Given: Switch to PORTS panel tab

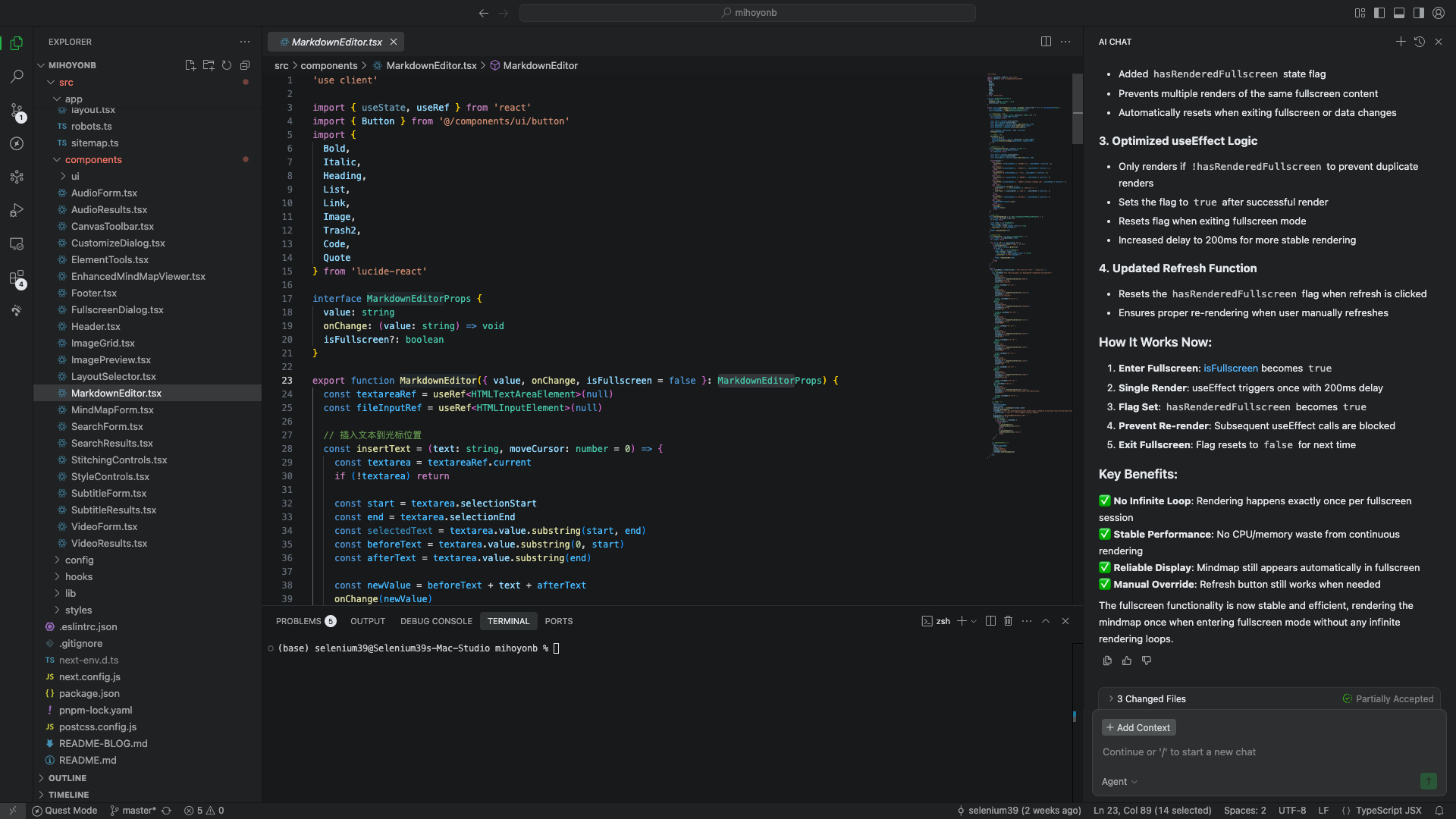Looking at the screenshot, I should pyautogui.click(x=559, y=621).
